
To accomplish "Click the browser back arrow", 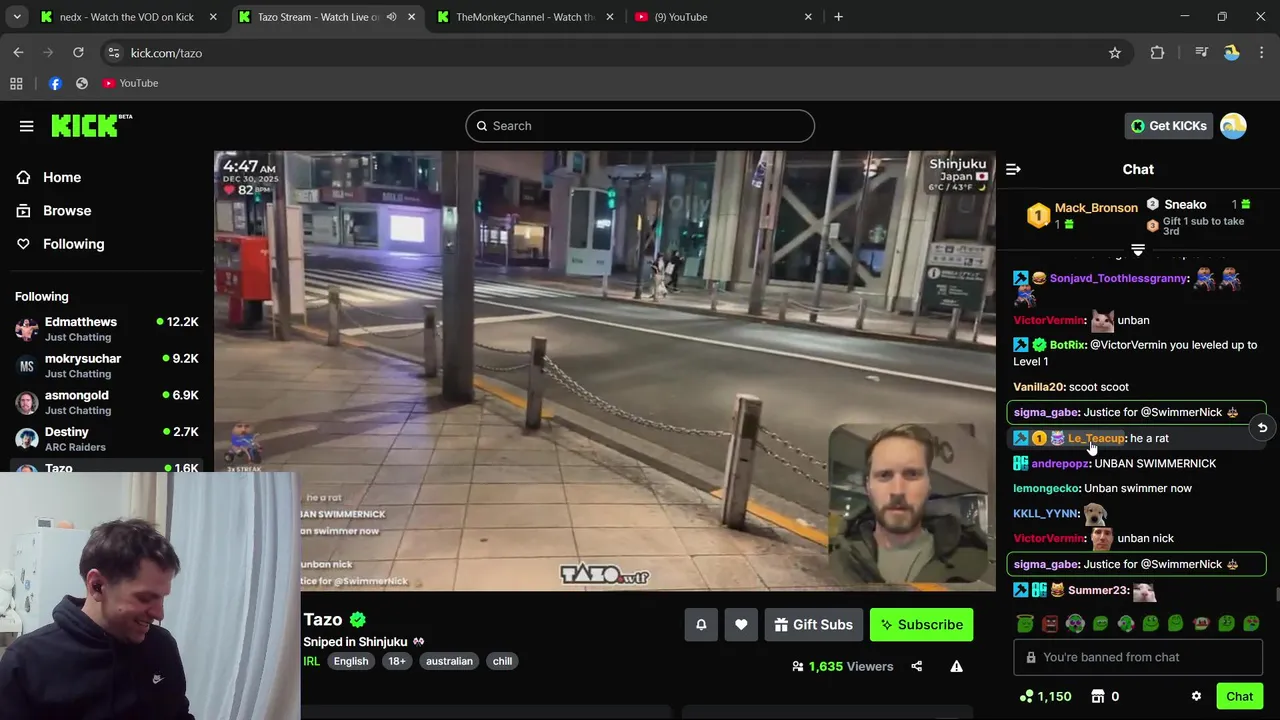I will click(x=18, y=53).
